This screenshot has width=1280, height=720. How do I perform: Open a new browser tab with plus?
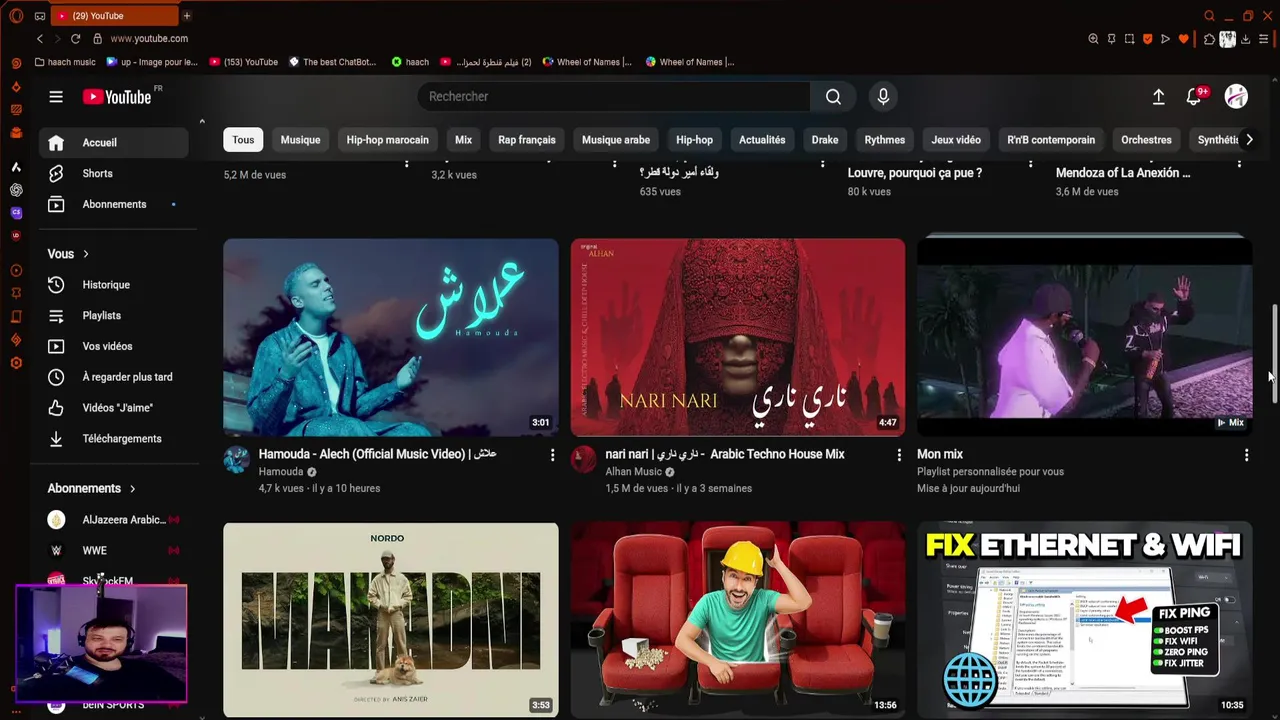pyautogui.click(x=186, y=16)
